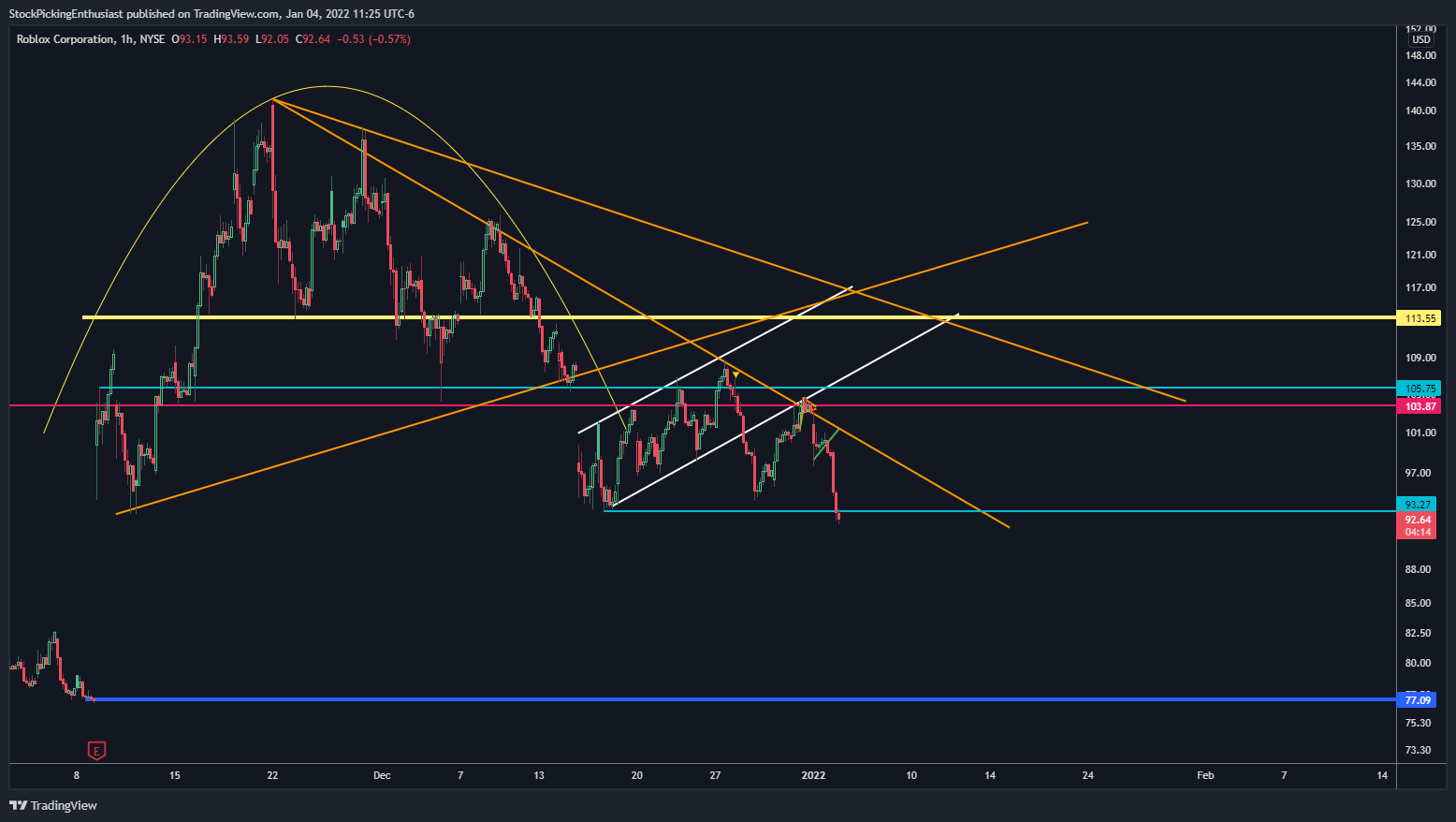Click the current price 92.64 label

click(1417, 520)
